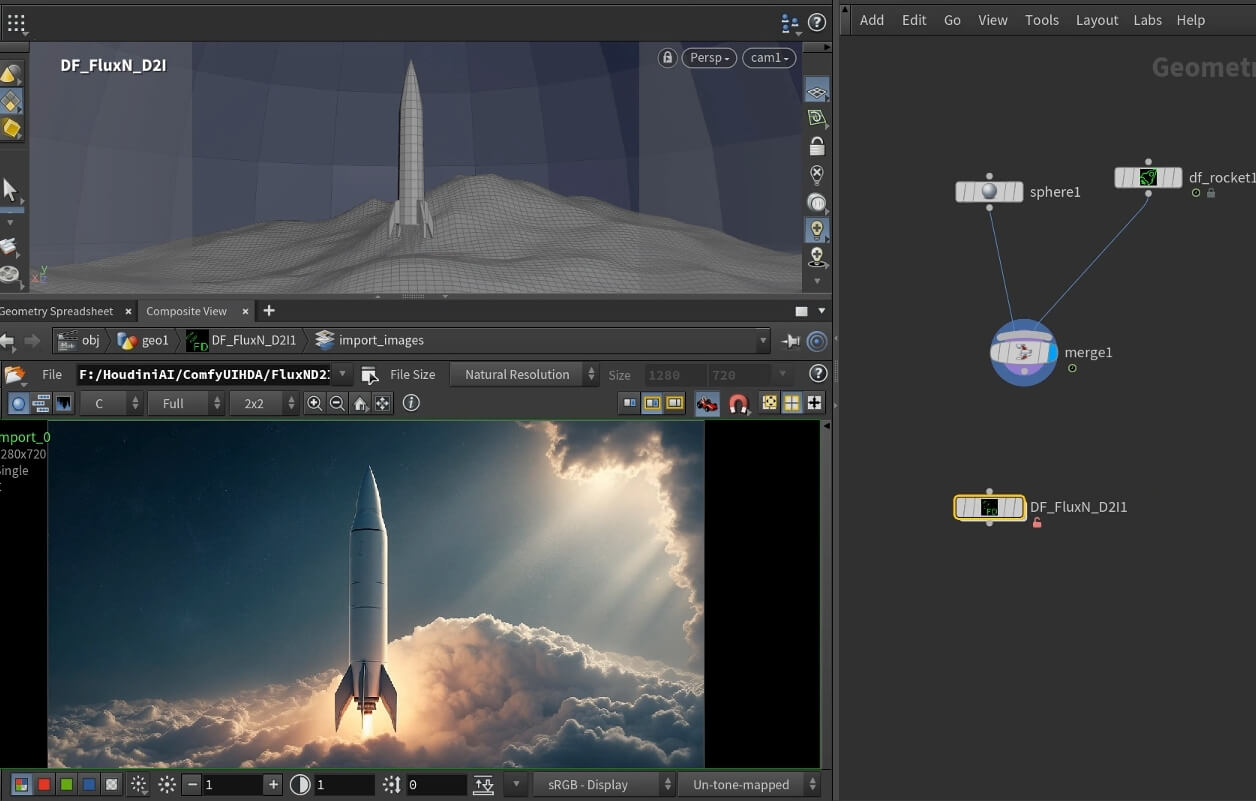Viewport: 1256px width, 801px height.
Task: Click the pin panel icon in path bar
Action: tap(791, 341)
